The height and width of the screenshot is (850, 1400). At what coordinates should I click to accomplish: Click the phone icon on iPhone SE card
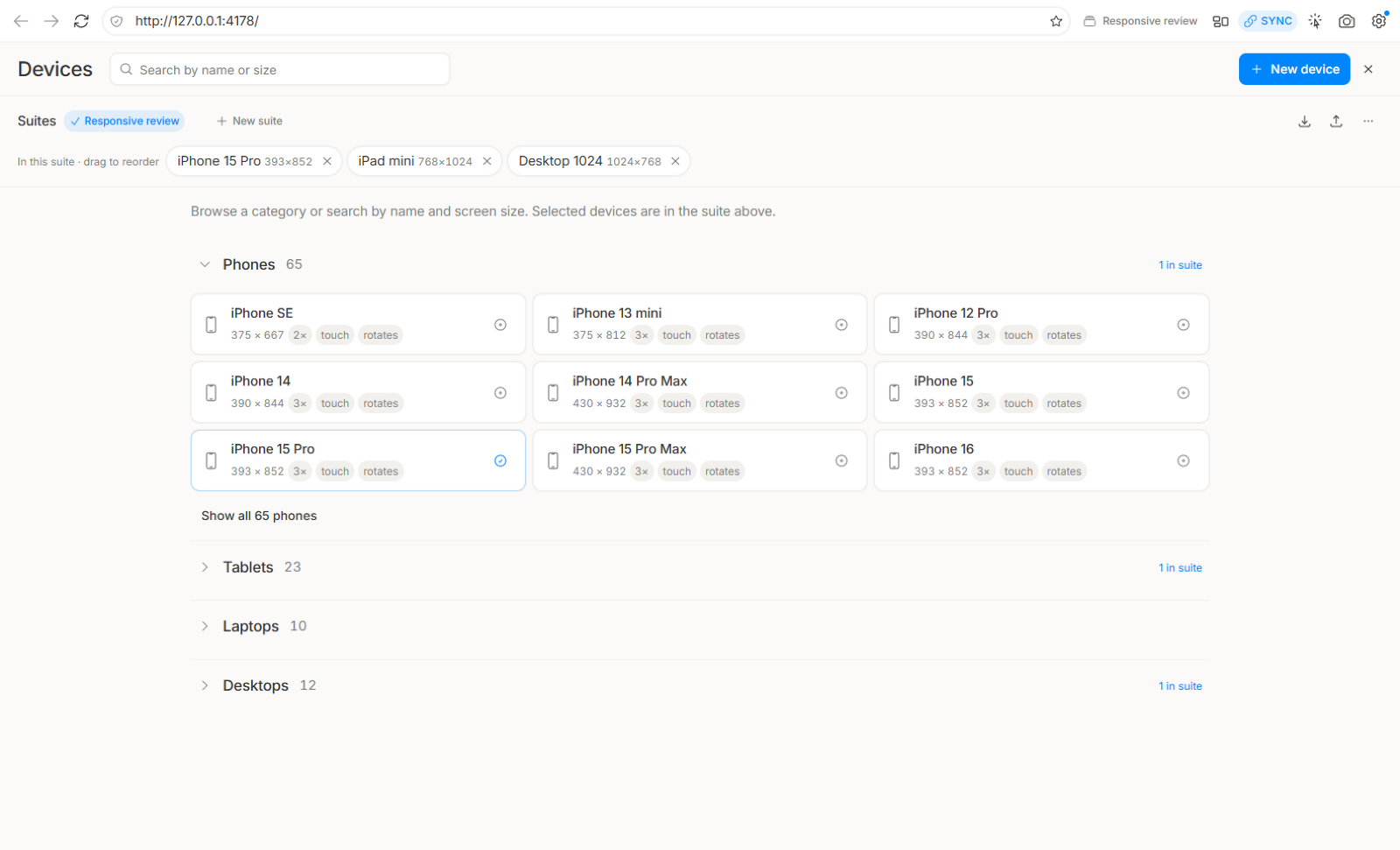click(211, 325)
